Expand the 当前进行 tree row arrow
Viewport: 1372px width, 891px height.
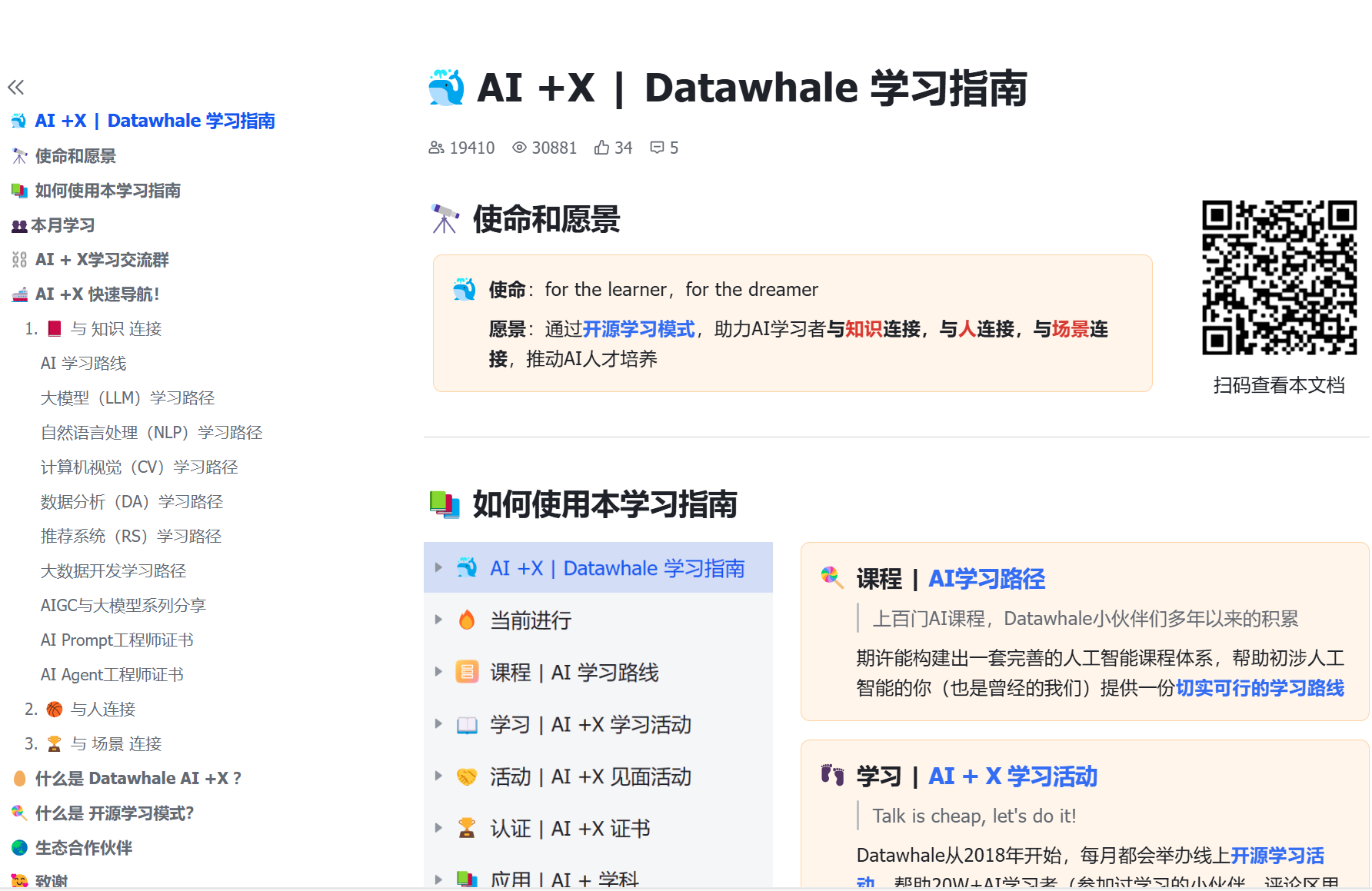(438, 620)
